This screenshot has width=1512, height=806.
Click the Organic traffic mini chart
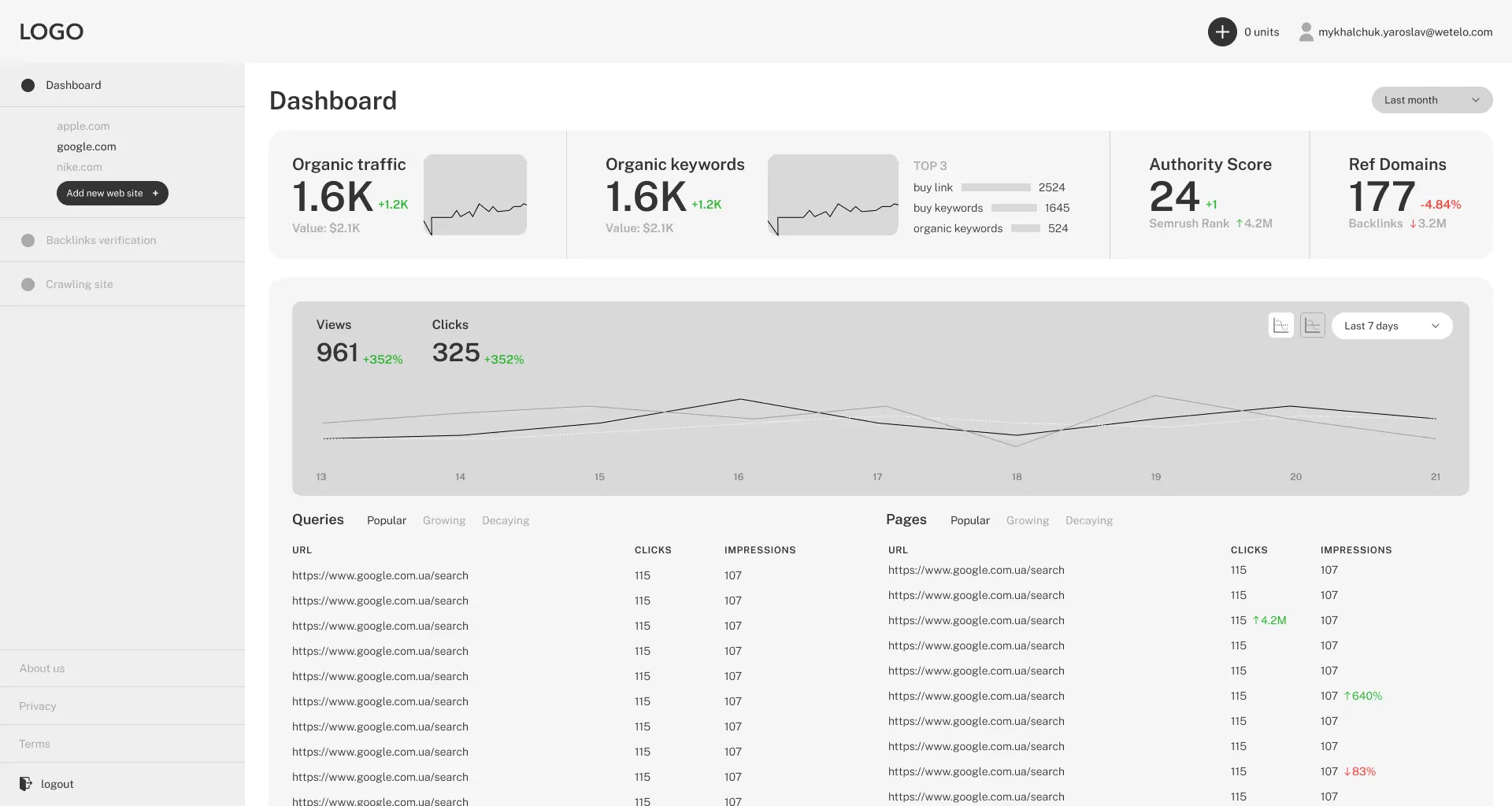475,195
